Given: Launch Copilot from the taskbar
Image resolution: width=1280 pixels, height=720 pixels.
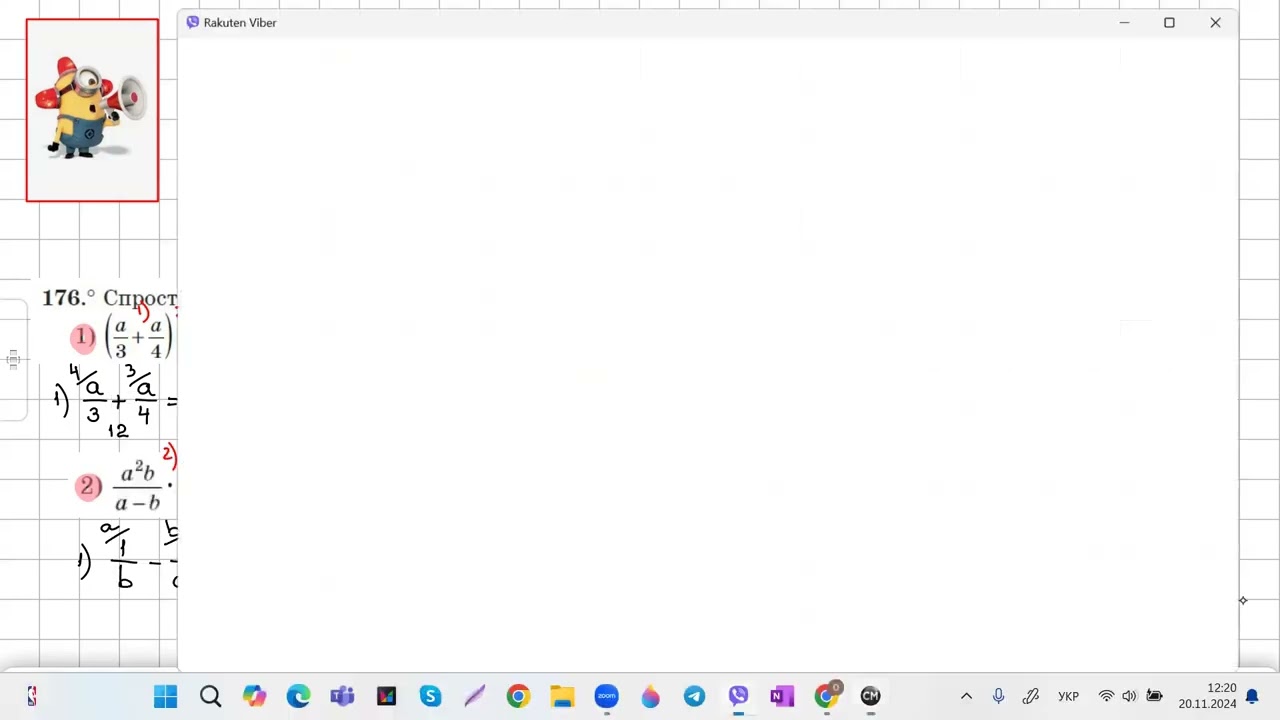Looking at the screenshot, I should coord(254,696).
